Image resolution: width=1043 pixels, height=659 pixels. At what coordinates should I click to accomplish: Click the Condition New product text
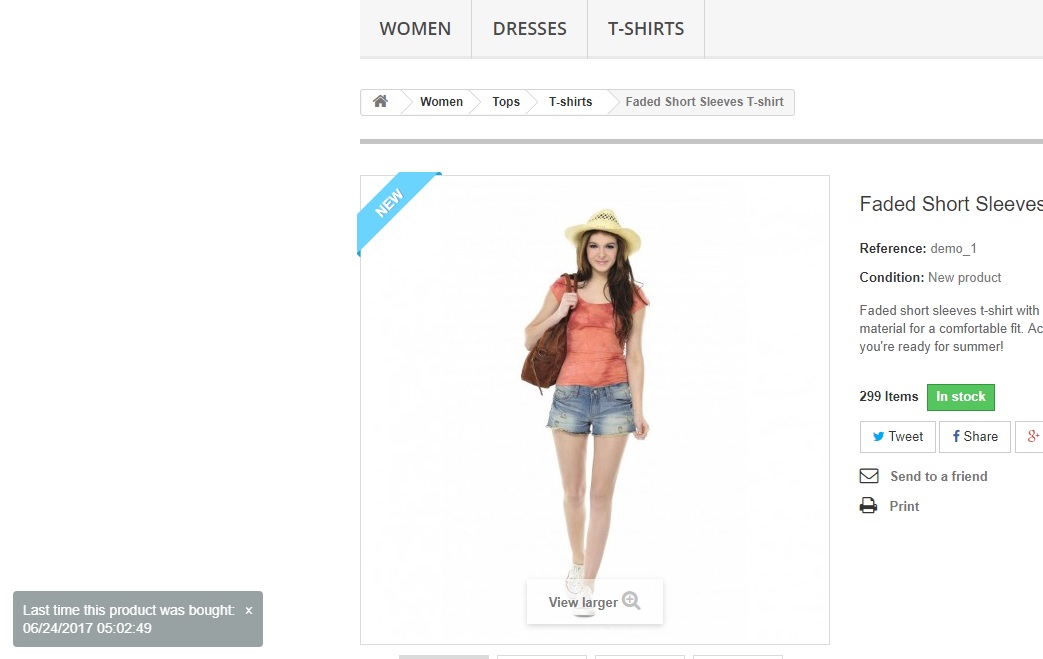click(x=930, y=277)
